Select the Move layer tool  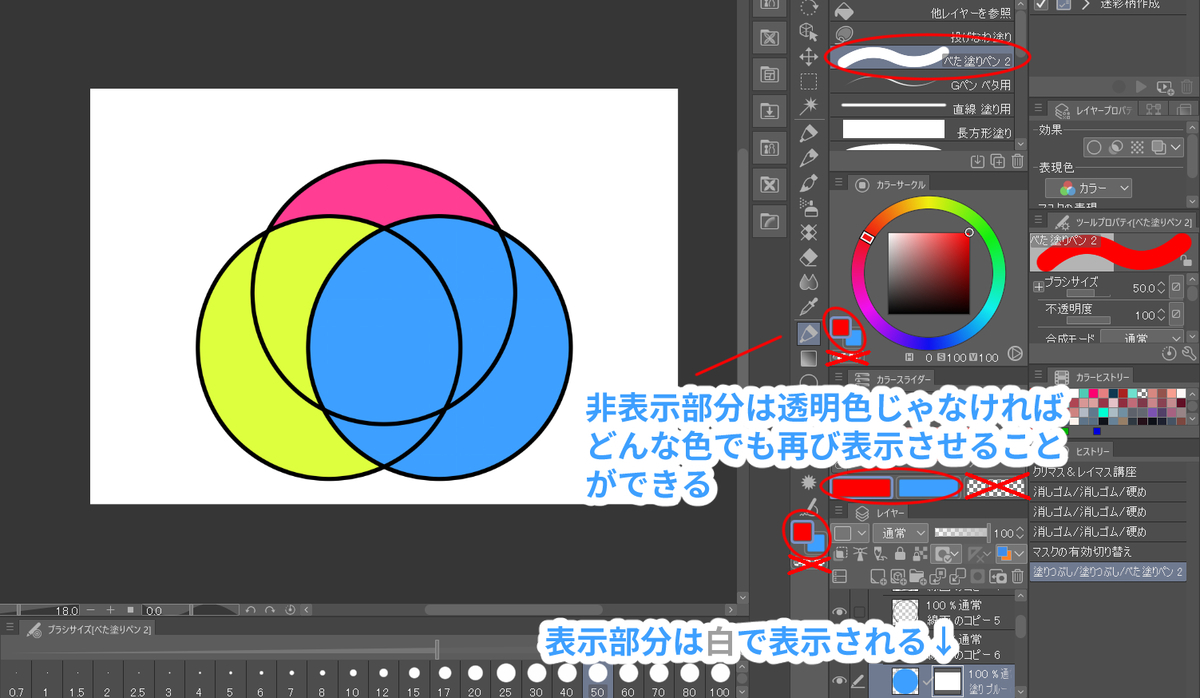tap(808, 57)
